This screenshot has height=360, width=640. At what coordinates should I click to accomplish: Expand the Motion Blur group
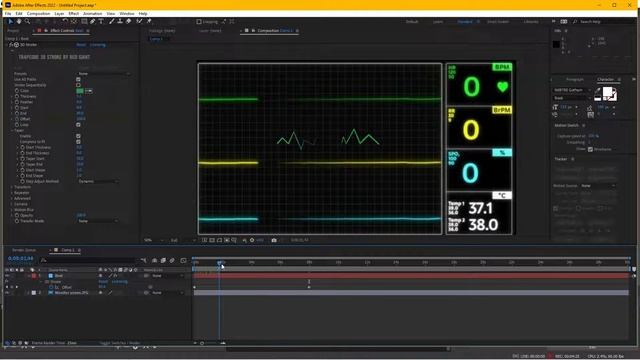11,210
